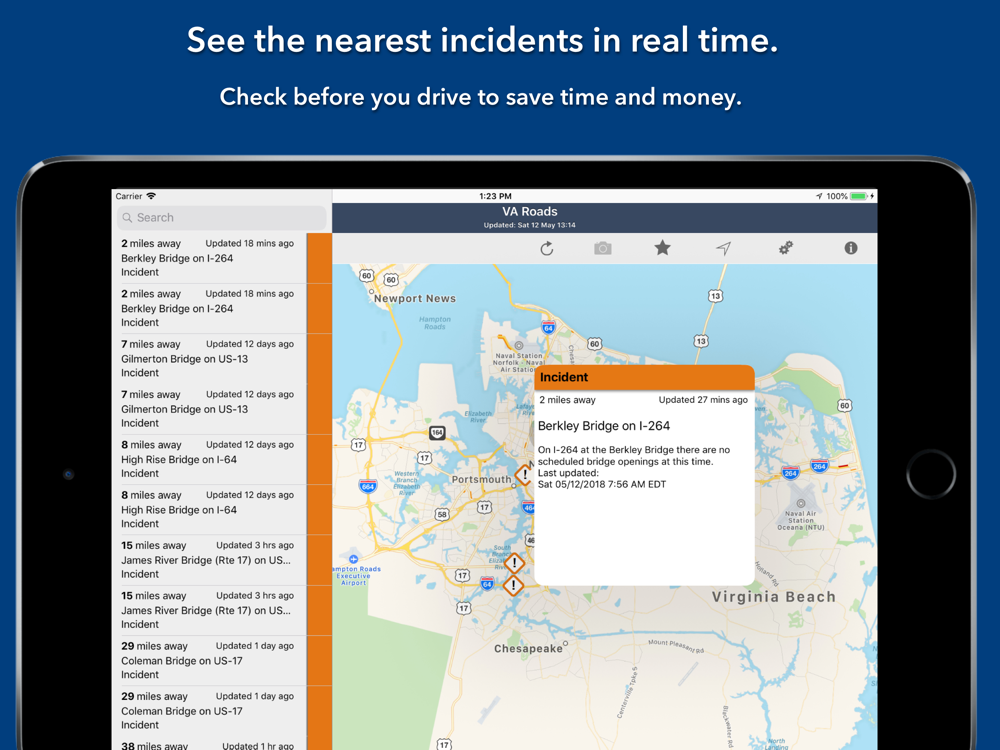Image resolution: width=1000 pixels, height=750 pixels.
Task: Click Berkley Bridge on I-264 popup title
Action: (604, 425)
